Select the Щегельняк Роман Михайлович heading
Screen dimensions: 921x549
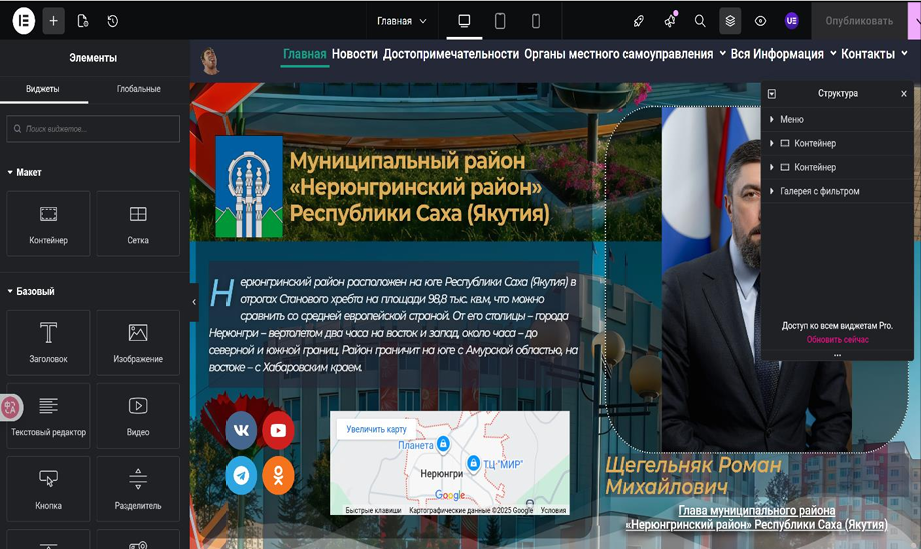coord(693,476)
